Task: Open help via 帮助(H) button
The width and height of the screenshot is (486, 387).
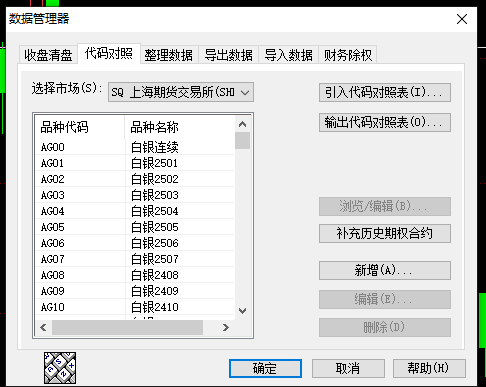Action: click(429, 368)
